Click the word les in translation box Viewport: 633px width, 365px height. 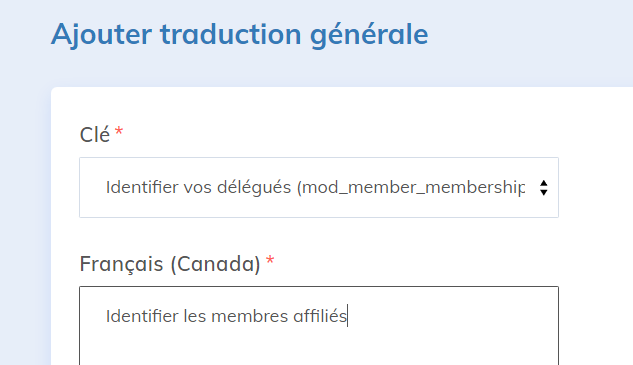(195, 316)
